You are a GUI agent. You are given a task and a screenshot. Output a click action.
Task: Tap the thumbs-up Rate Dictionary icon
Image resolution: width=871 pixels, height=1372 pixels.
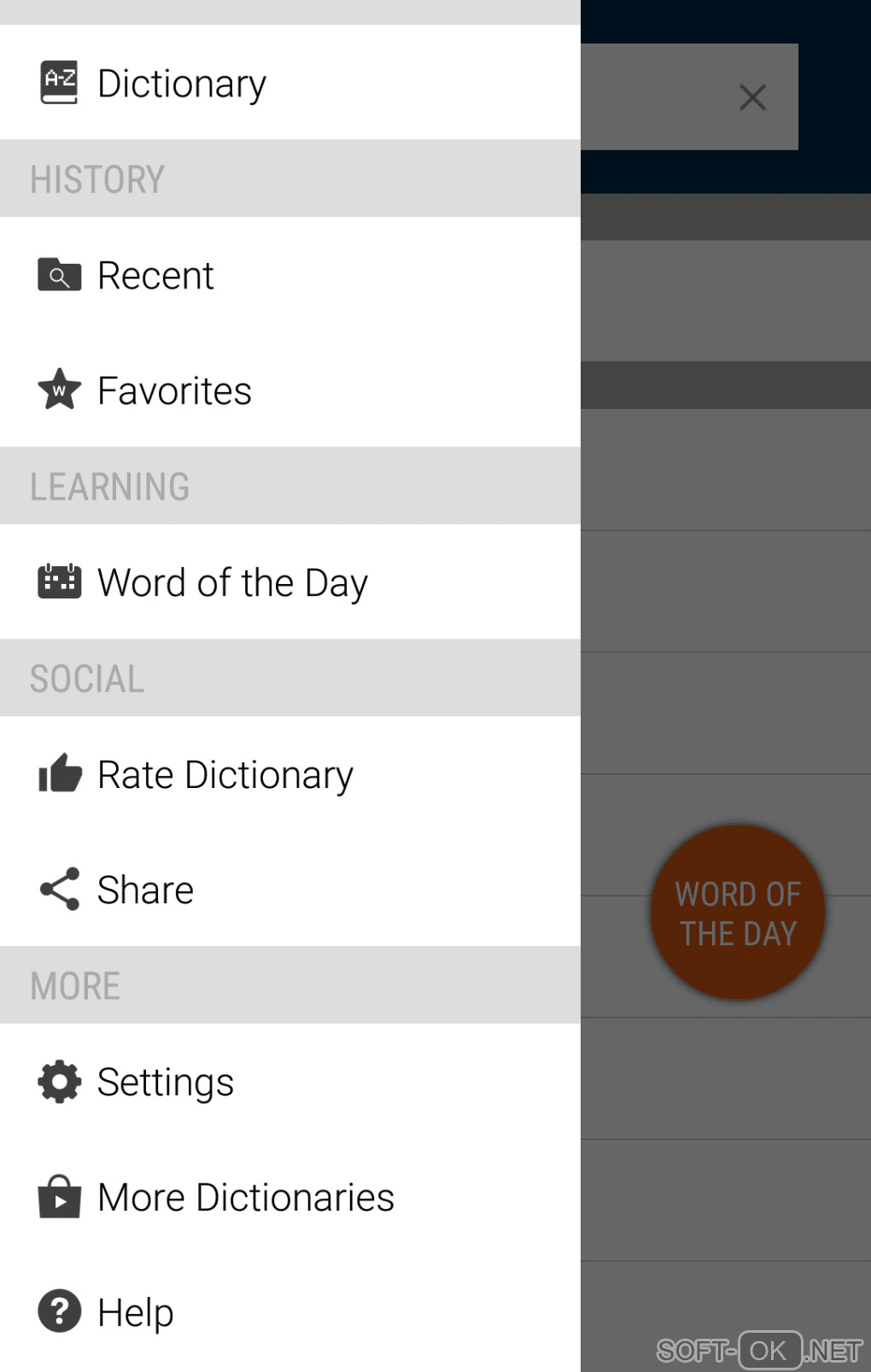[x=59, y=774]
